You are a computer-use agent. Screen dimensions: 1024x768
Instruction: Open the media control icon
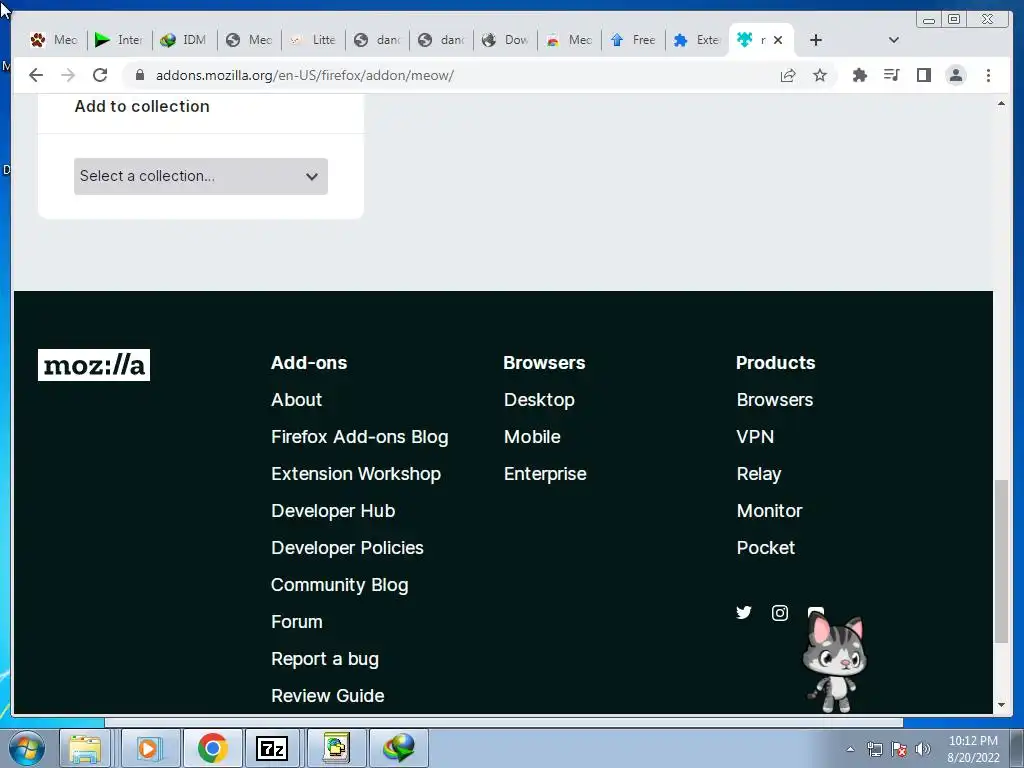click(891, 75)
